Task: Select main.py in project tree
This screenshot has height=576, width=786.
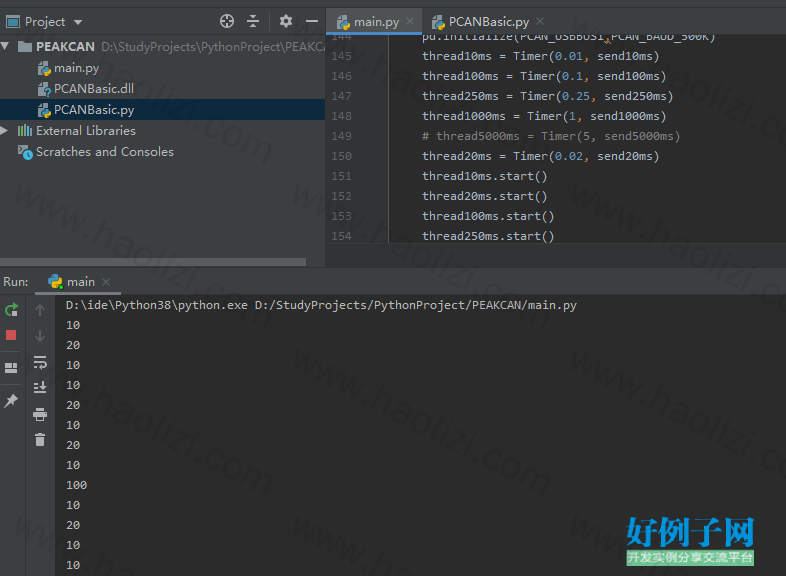Action: click(76, 68)
